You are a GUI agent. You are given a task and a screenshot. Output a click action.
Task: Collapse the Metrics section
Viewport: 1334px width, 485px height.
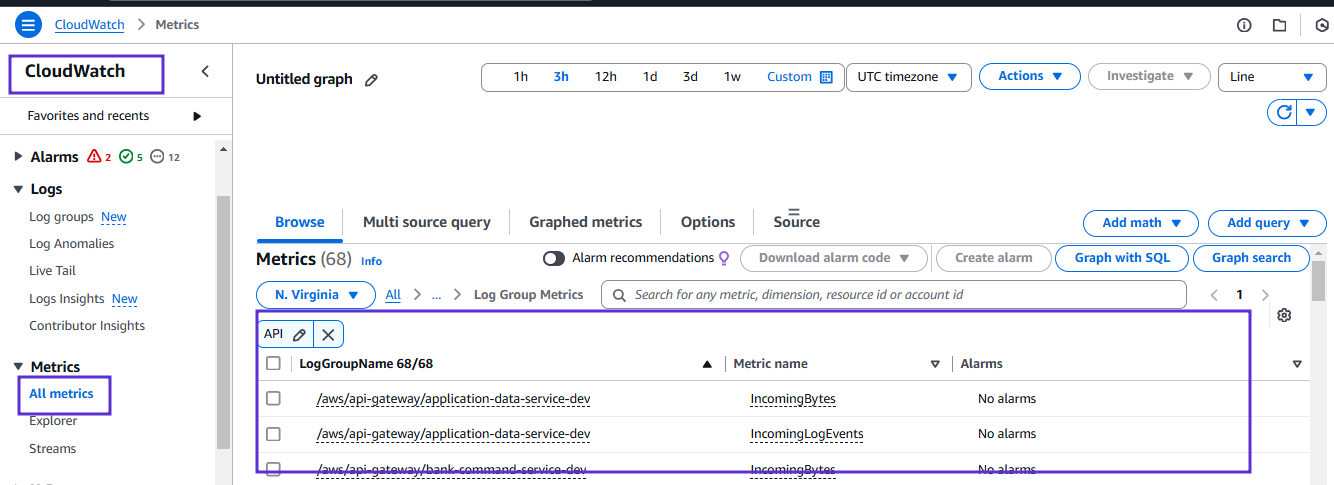18,367
